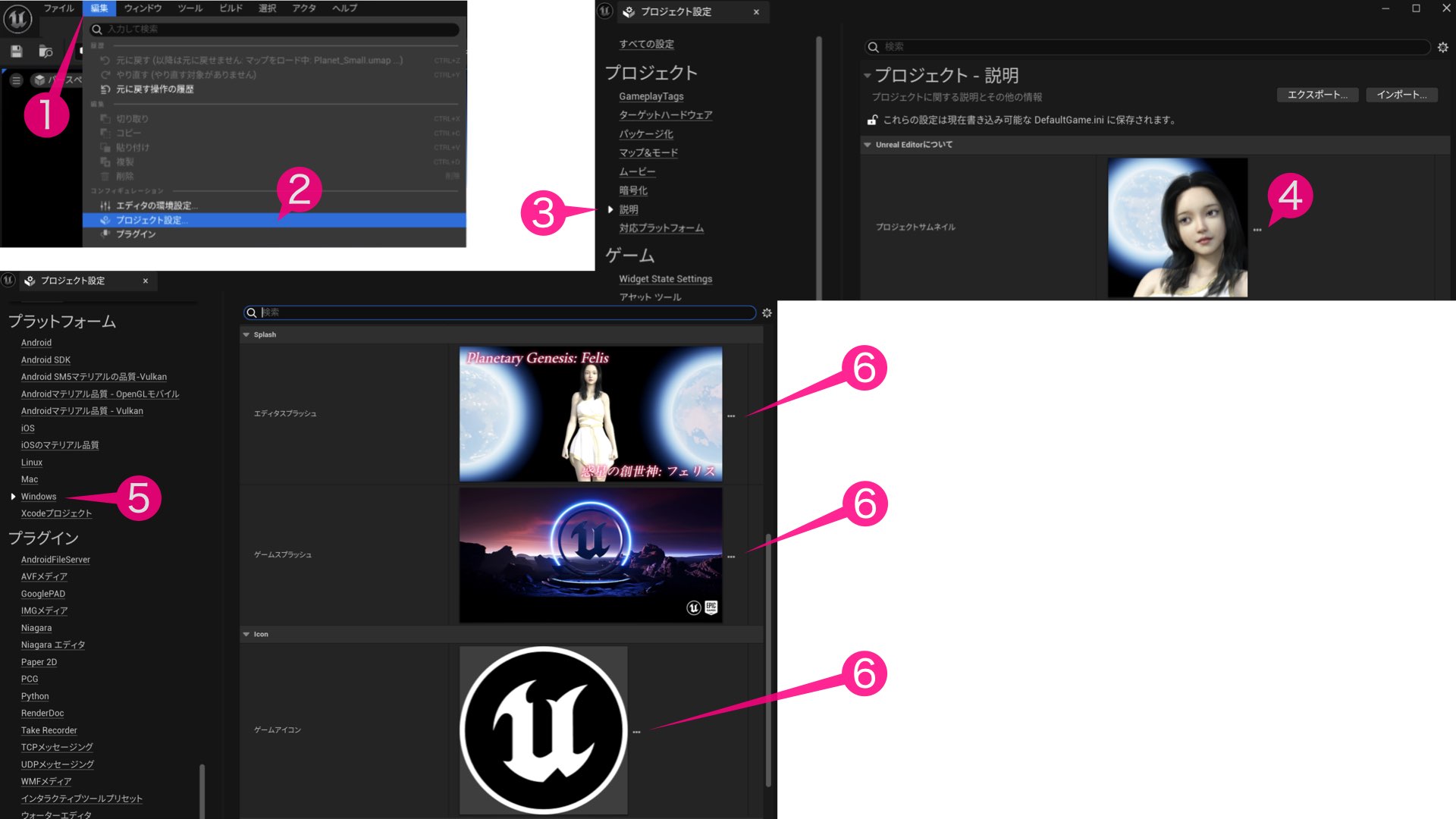
Task: Collapse the Unreal Editorについて category
Action: tap(868, 145)
